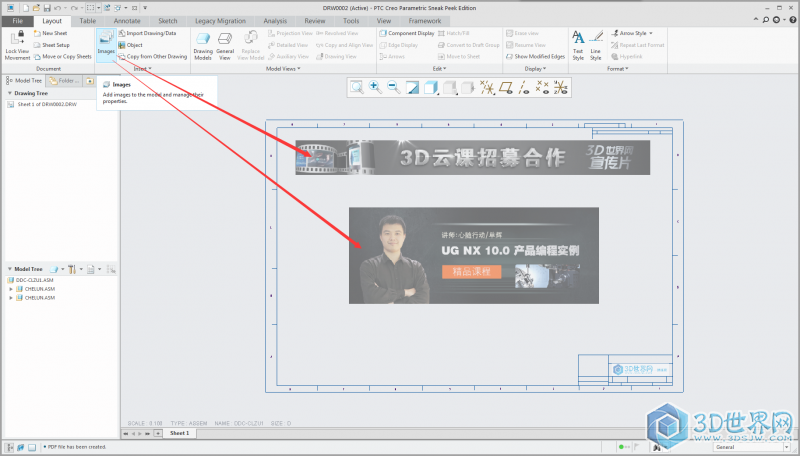The image size is (800, 456).
Task: Expand the Edit group
Action: 439,69
